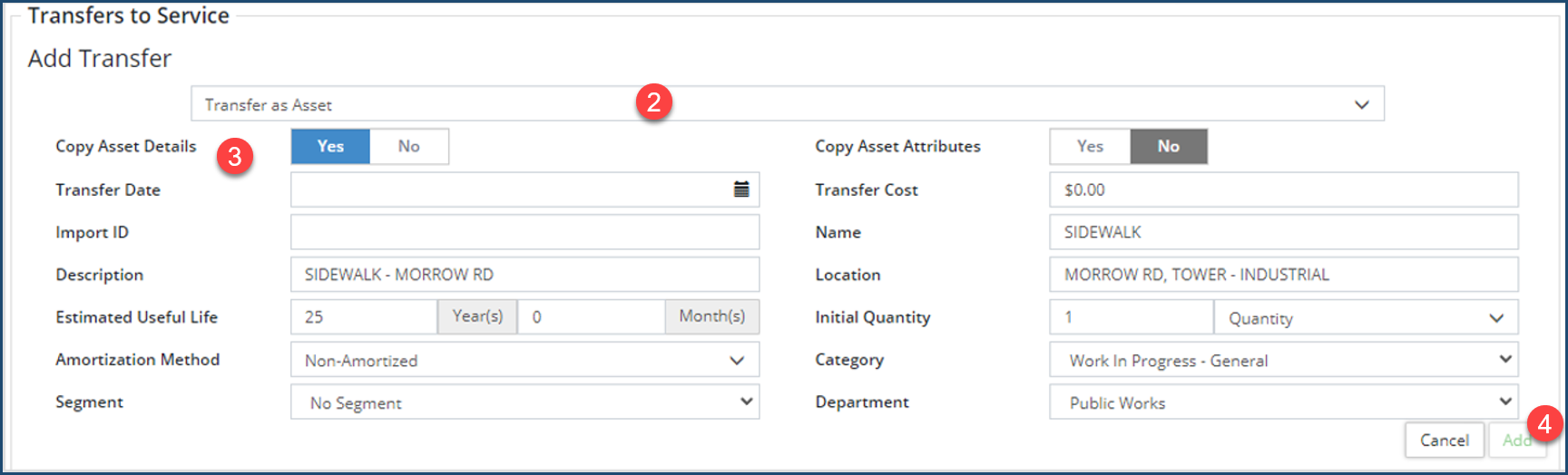The height and width of the screenshot is (475, 1568).
Task: Set Copy Asset Details to Yes
Action: (x=330, y=147)
